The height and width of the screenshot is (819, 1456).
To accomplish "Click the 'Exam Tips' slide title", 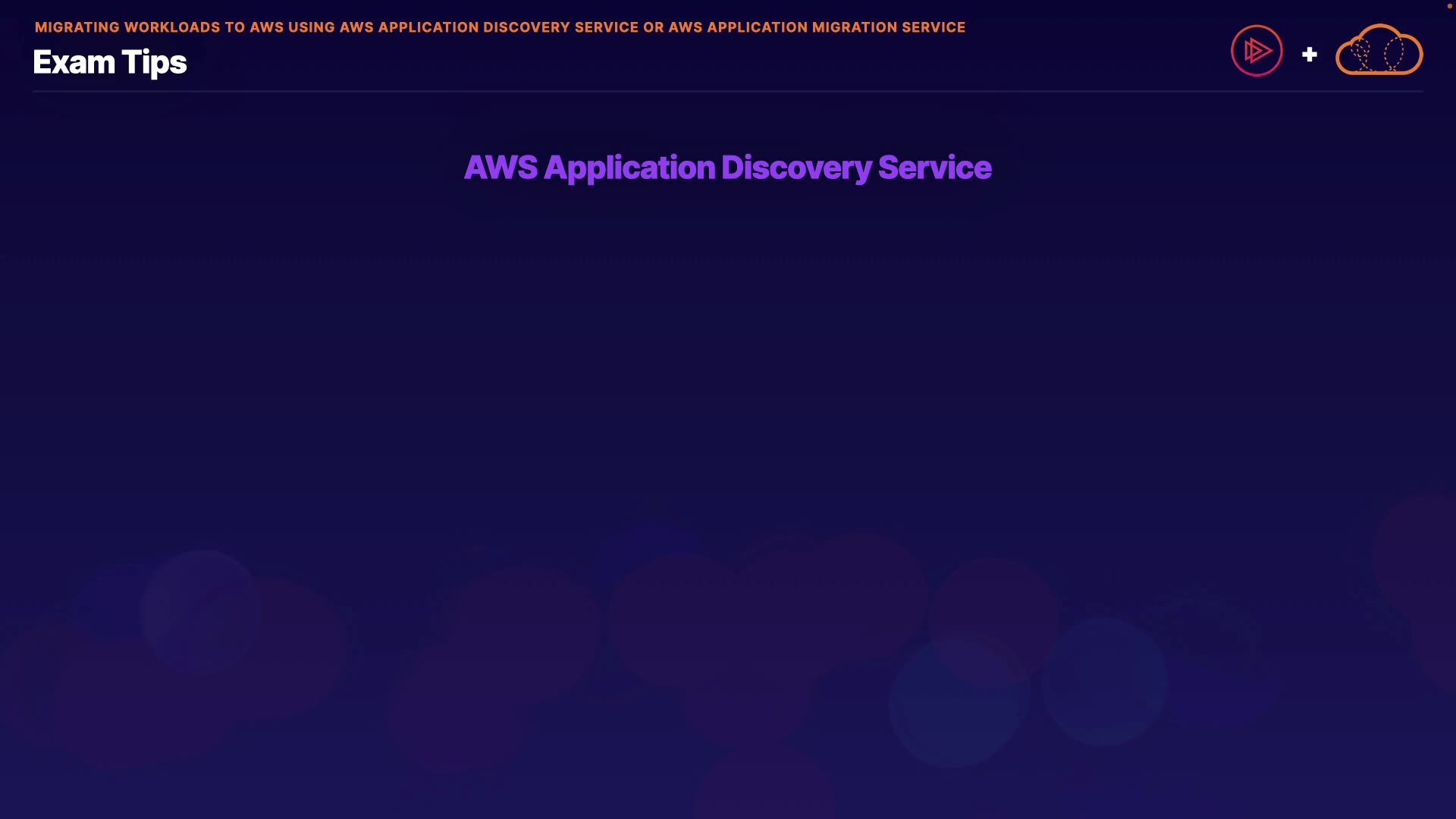I will click(110, 62).
